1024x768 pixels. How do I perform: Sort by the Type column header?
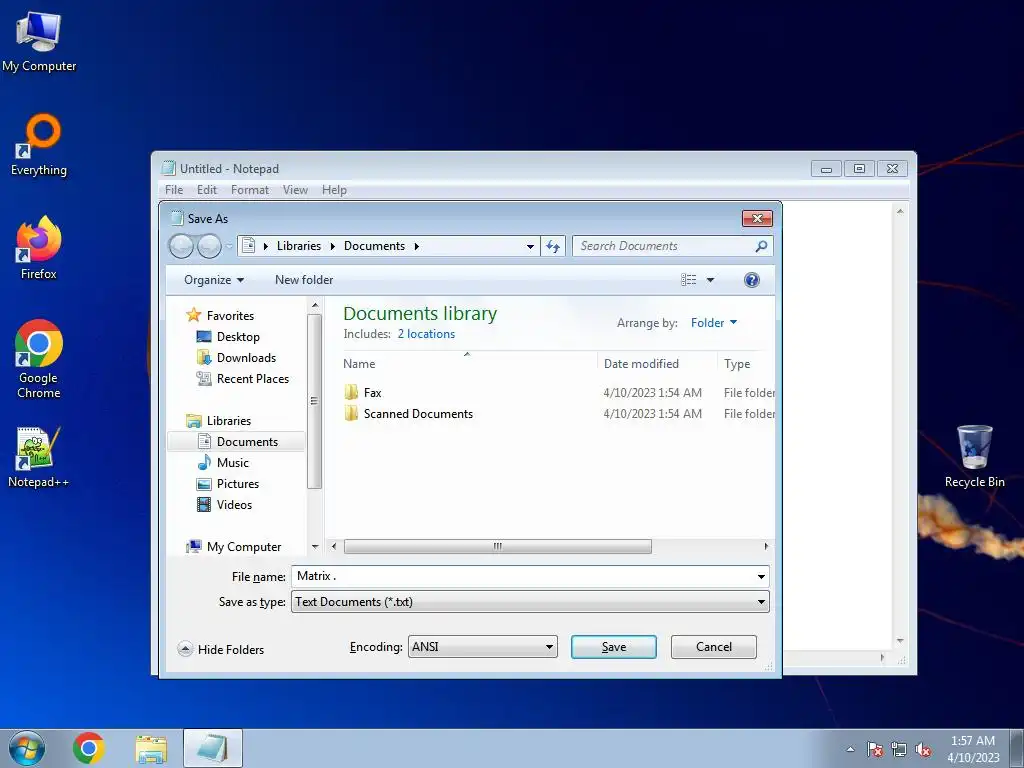tap(746, 364)
